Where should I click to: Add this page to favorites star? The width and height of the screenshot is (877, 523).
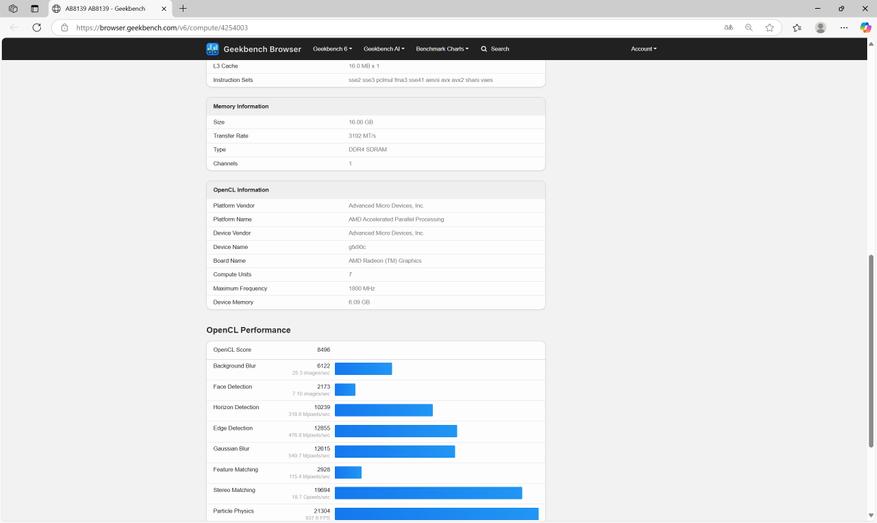pyautogui.click(x=770, y=27)
